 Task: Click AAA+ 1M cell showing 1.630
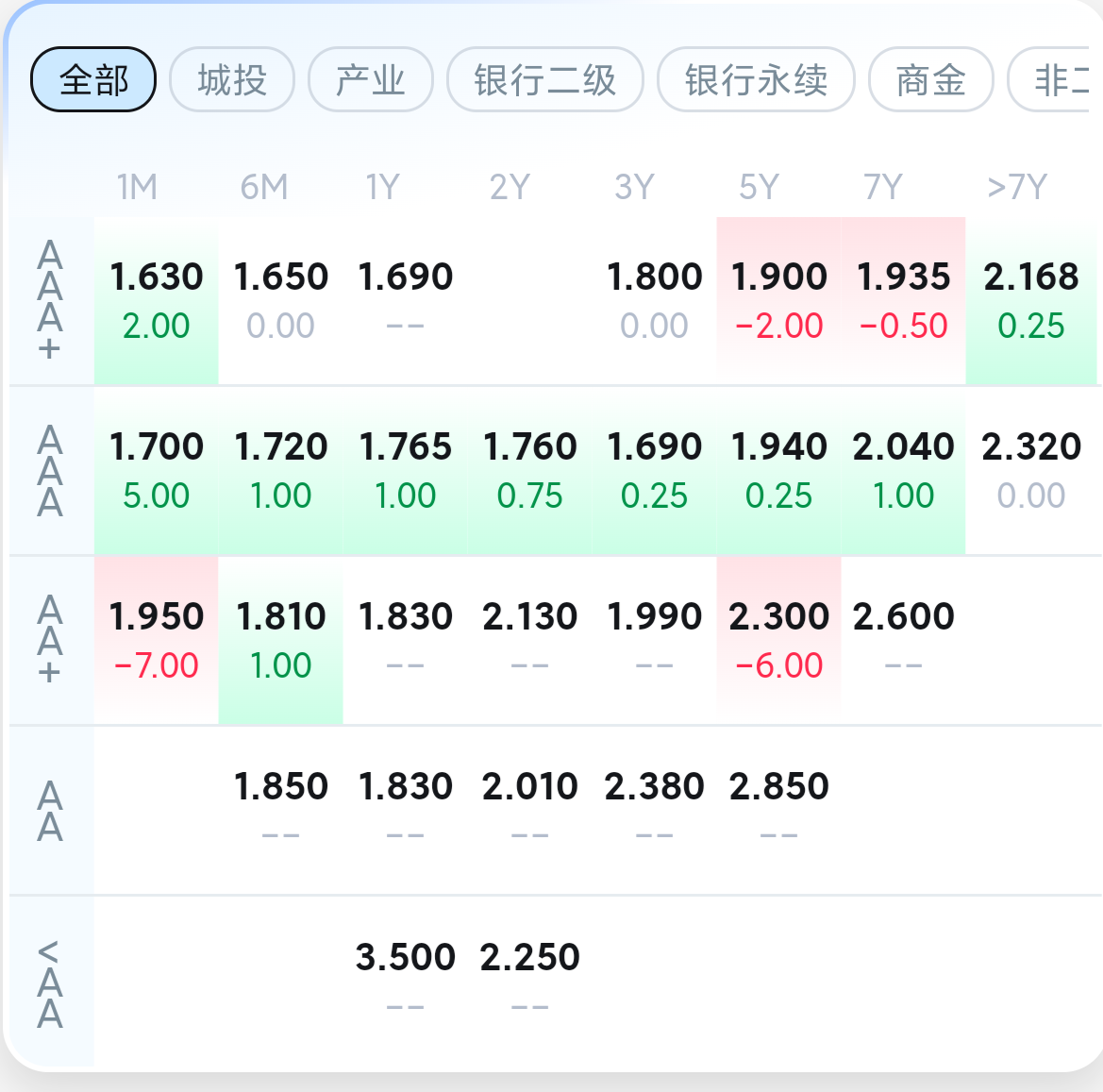(157, 300)
